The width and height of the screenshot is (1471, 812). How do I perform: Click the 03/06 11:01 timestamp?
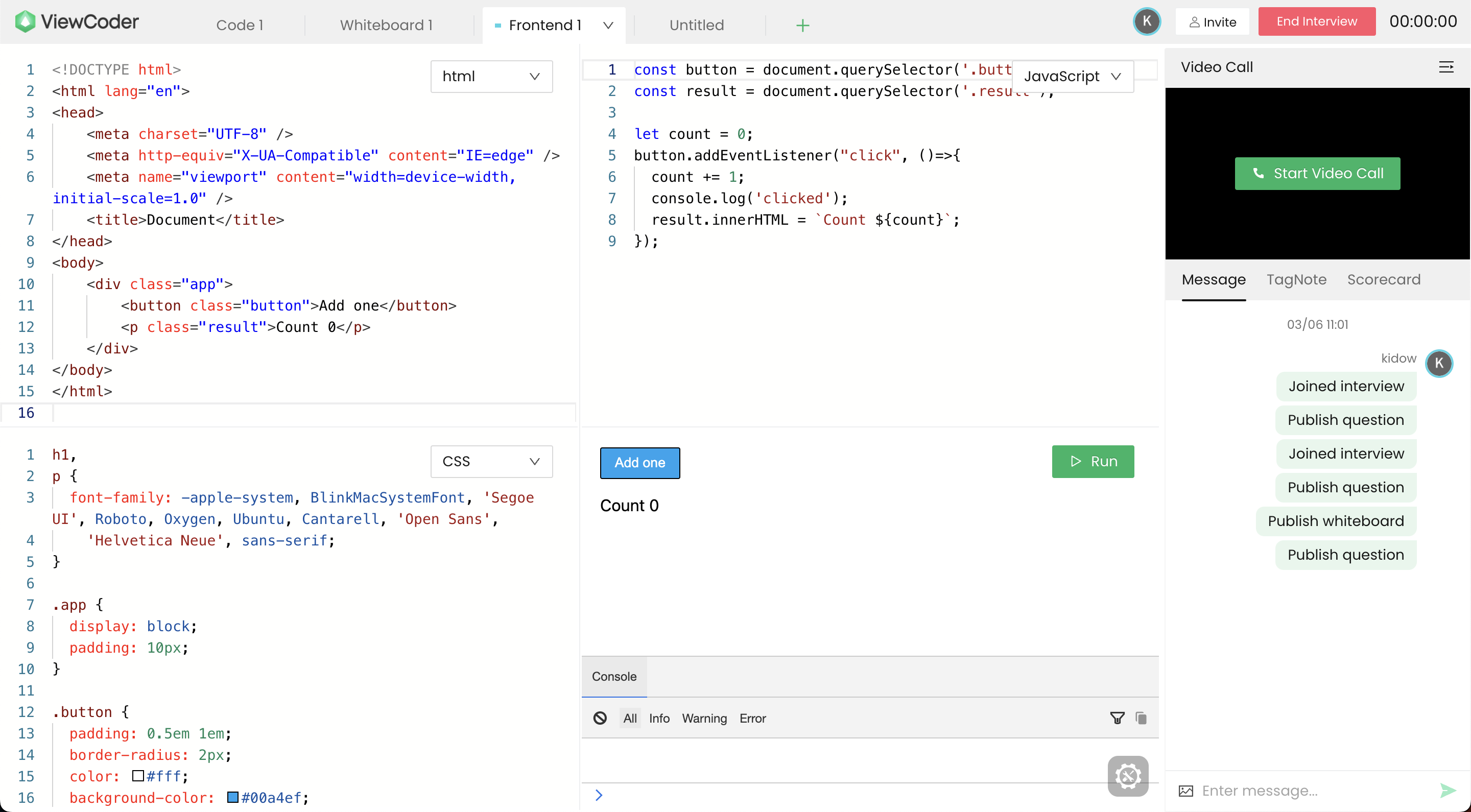[1317, 324]
